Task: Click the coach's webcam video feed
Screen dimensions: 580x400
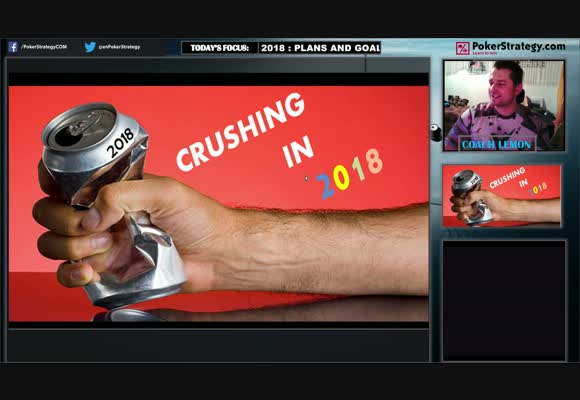Action: (504, 105)
